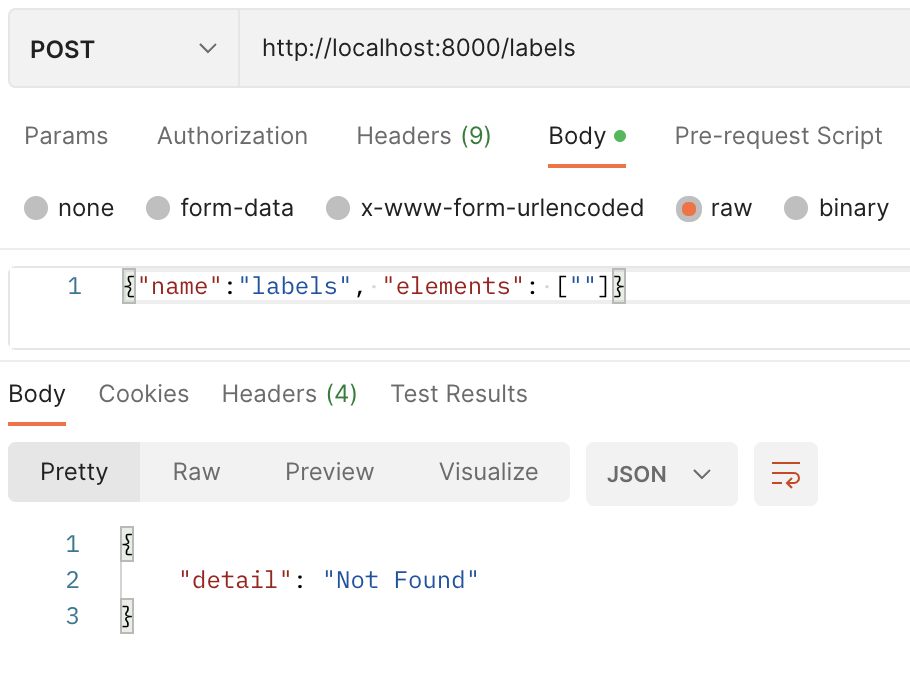Switch to the response Cookies tab
The width and height of the screenshot is (910, 698).
(x=143, y=394)
